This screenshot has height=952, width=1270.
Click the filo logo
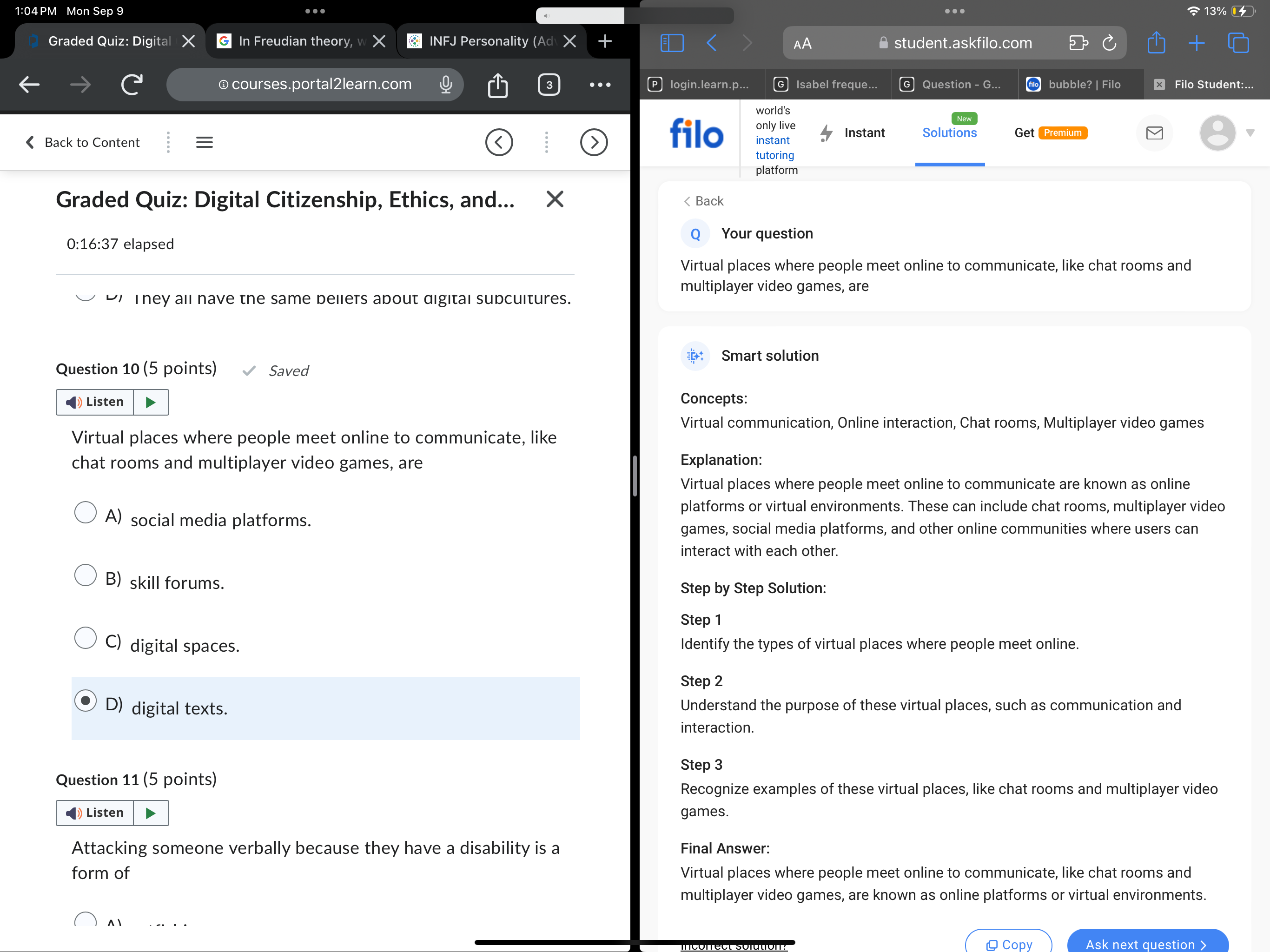(x=696, y=132)
